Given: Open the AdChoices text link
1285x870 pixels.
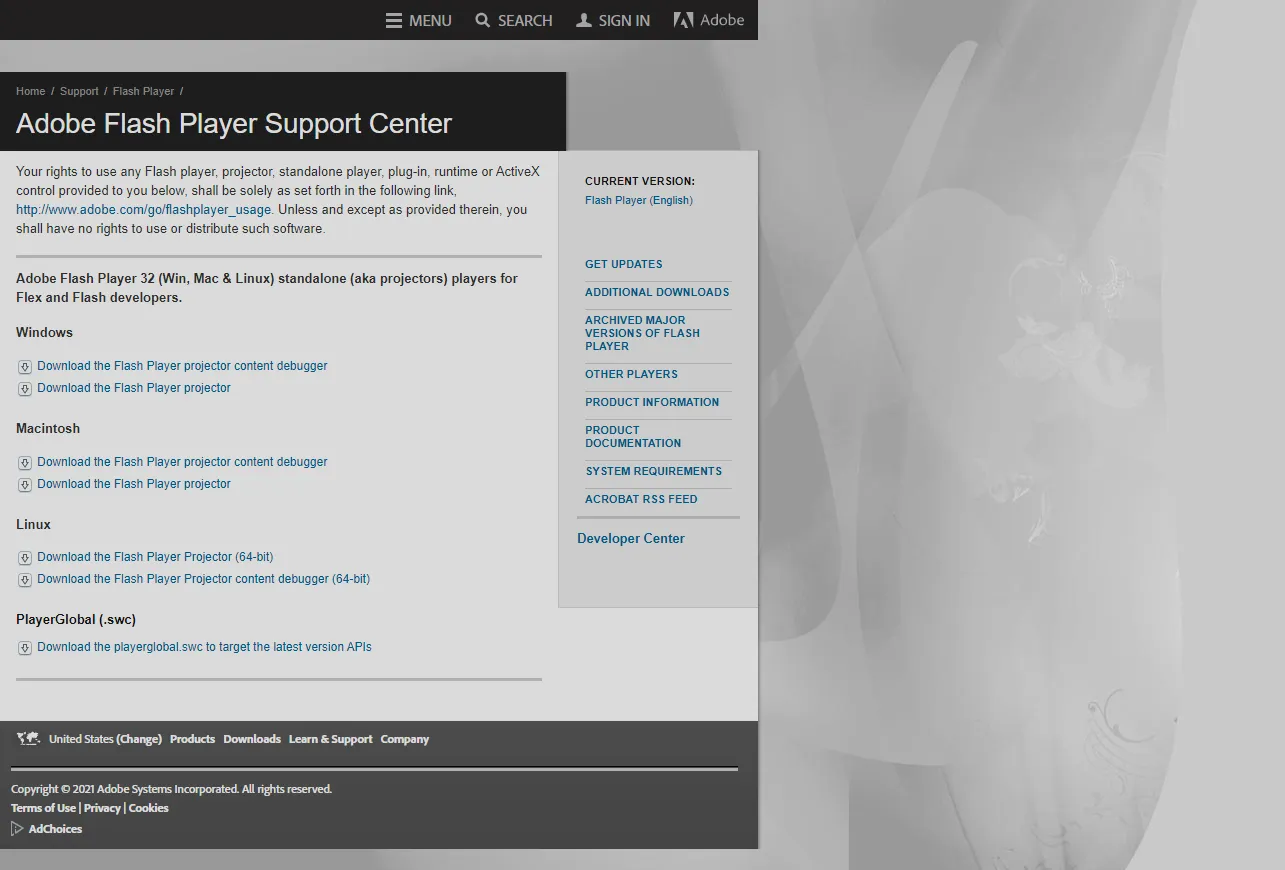Looking at the screenshot, I should [55, 829].
